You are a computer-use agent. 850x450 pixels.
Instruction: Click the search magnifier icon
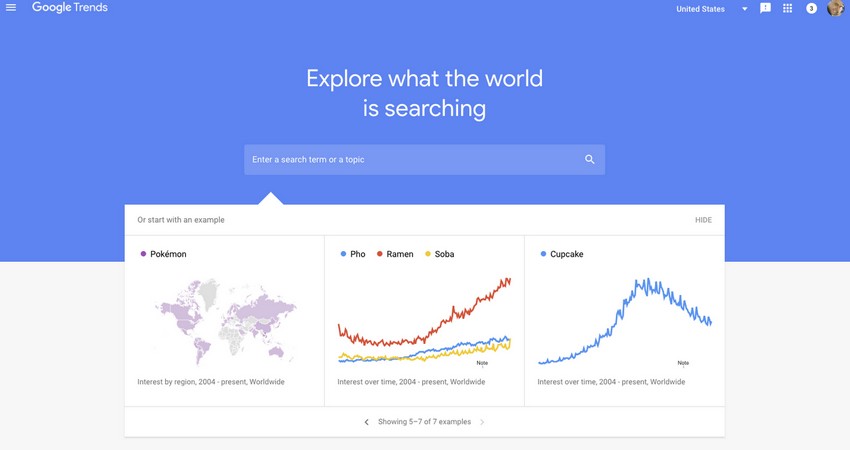[x=590, y=159]
